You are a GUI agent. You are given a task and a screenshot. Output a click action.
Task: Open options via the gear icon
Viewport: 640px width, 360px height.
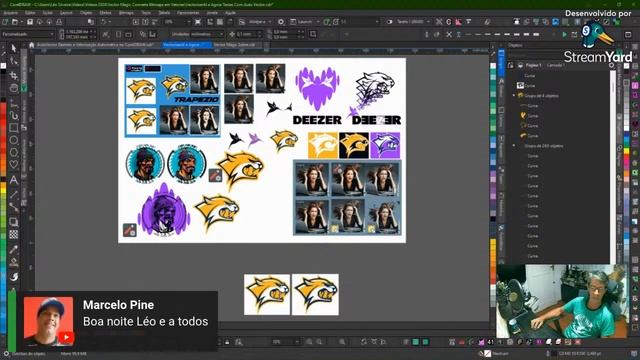281,22
